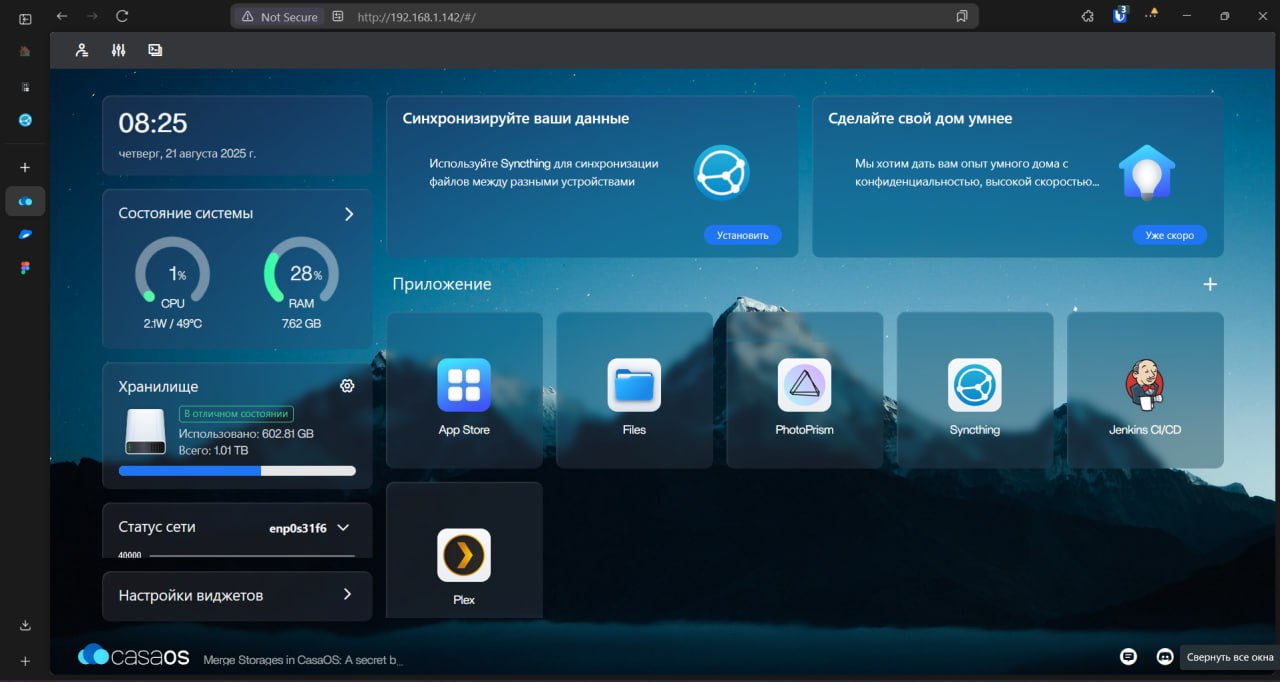Viewport: 1280px width, 682px height.
Task: Click the Установить button for Syncthing
Action: pyautogui.click(x=742, y=235)
